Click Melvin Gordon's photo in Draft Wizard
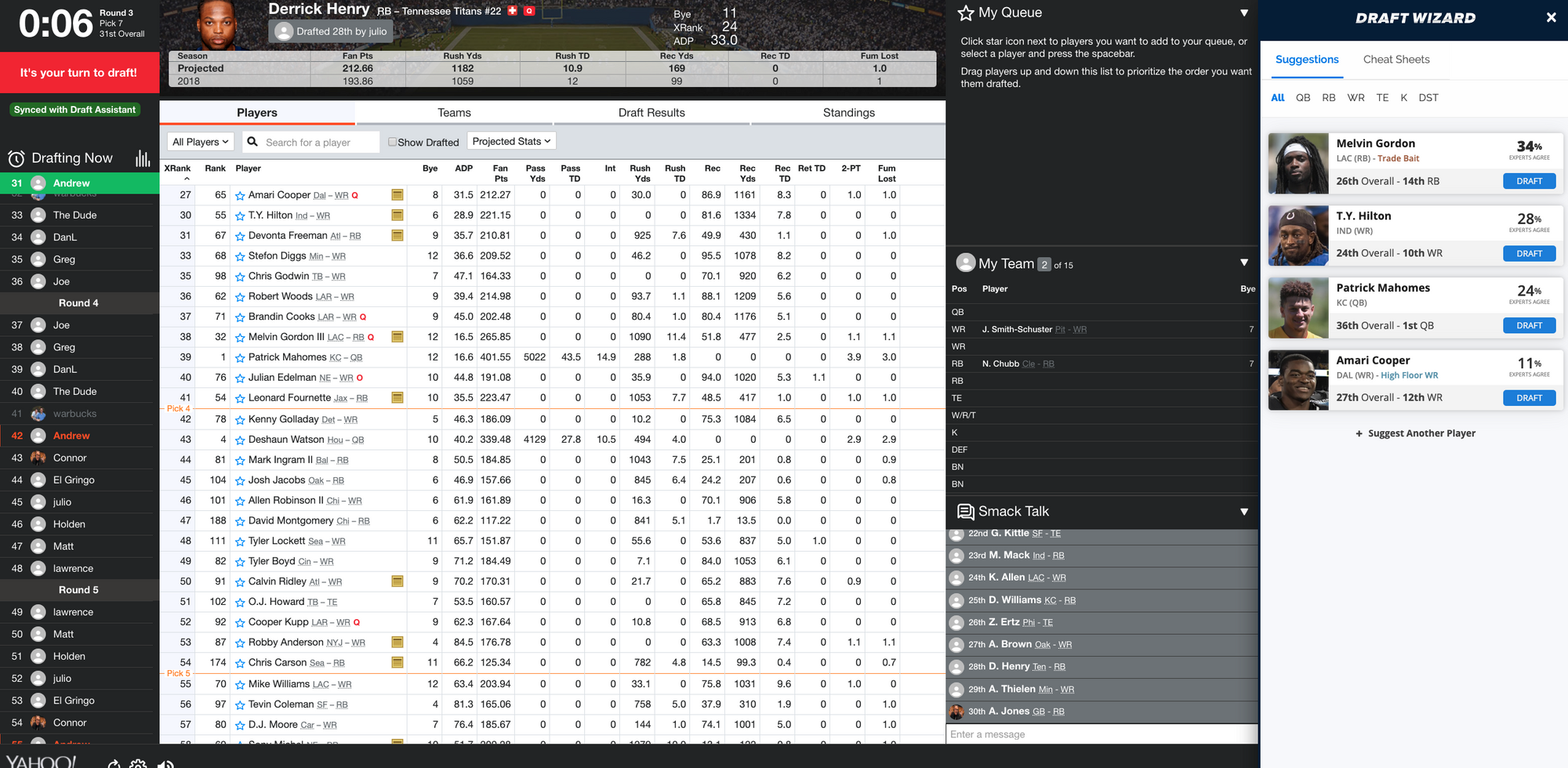The width and height of the screenshot is (1568, 768). 1298,164
